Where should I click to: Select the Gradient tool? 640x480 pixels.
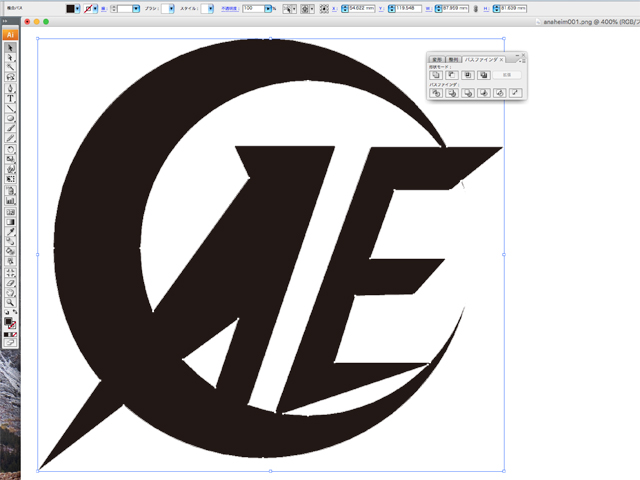[x=10, y=222]
